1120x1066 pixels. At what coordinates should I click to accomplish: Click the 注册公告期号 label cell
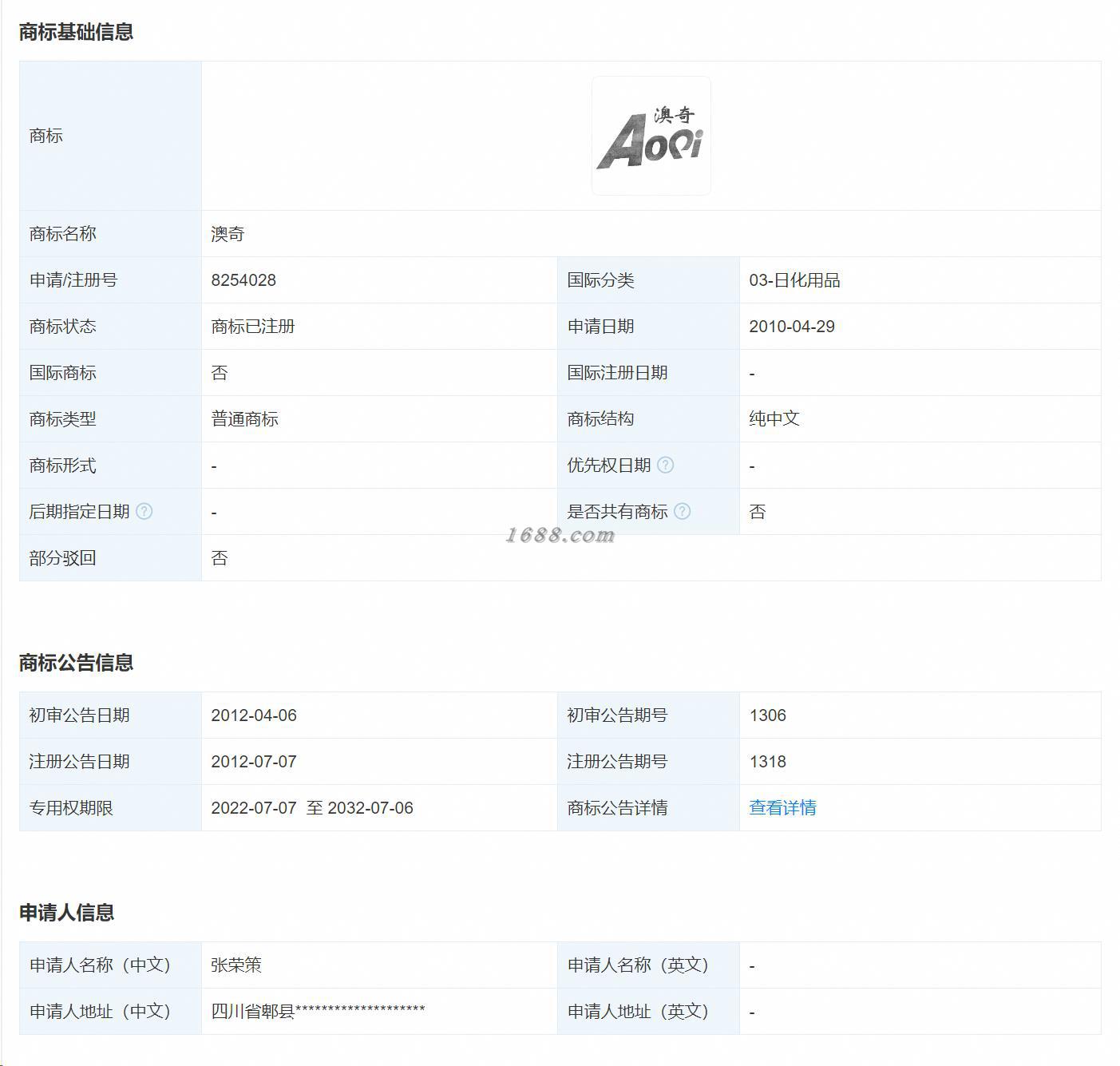(648, 762)
